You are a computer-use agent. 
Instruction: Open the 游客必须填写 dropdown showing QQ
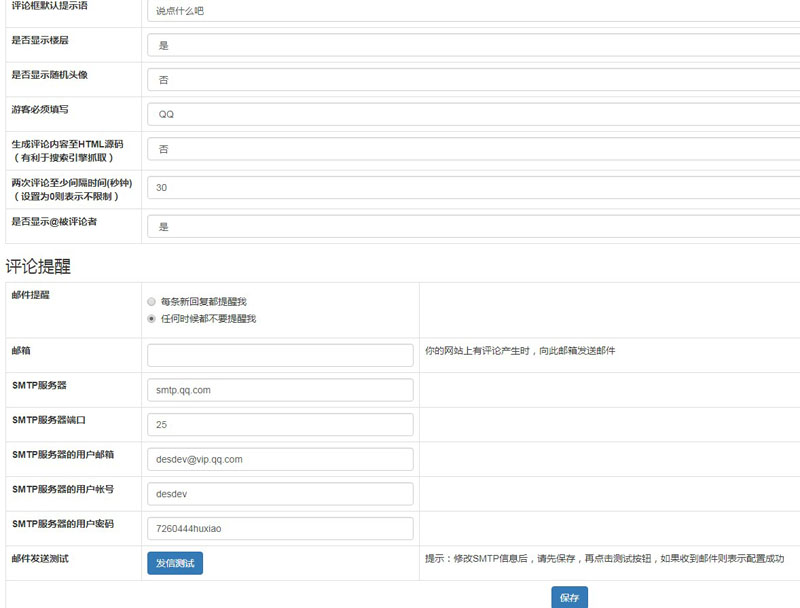(x=473, y=114)
